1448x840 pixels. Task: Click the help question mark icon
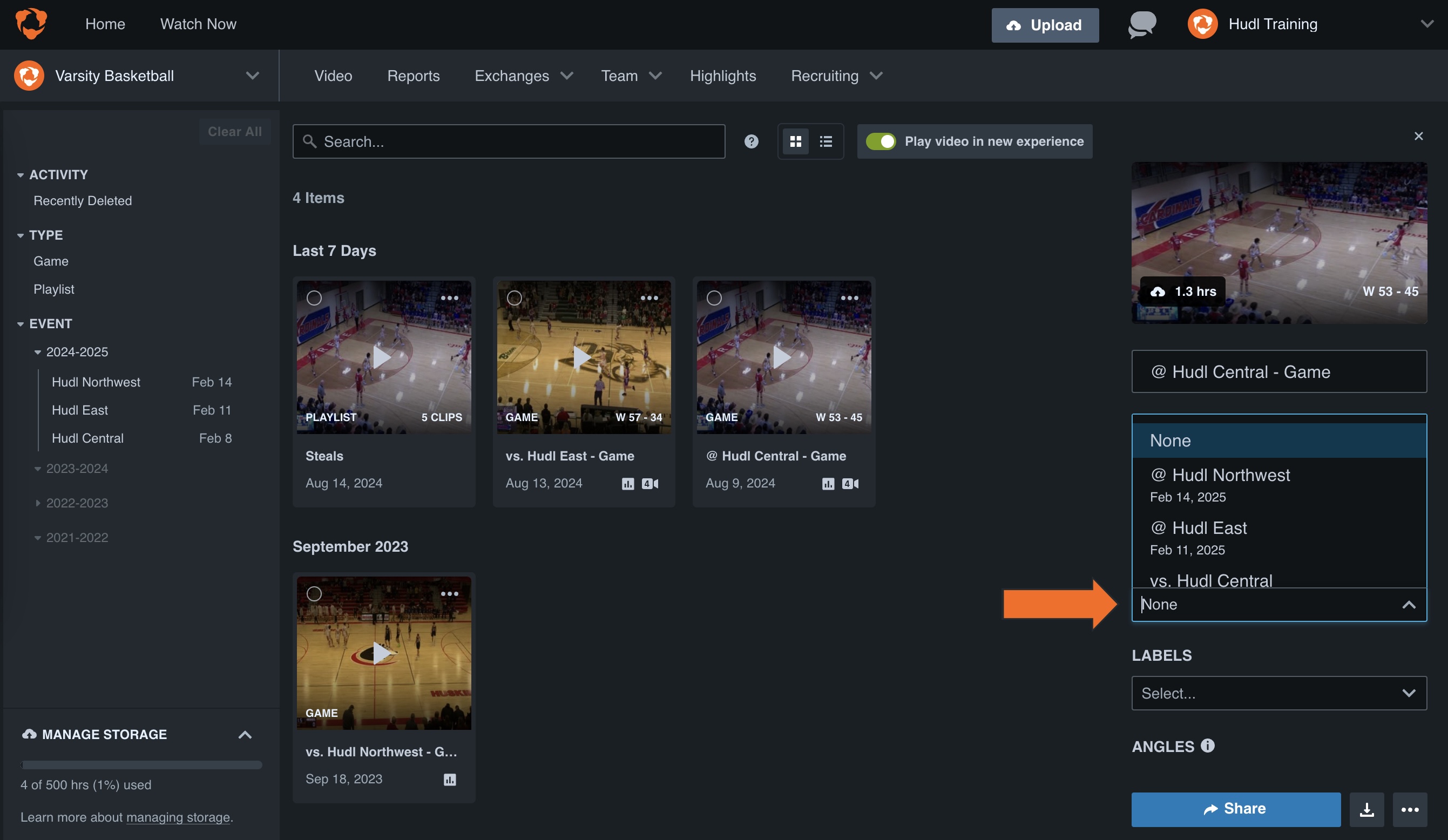(x=751, y=141)
